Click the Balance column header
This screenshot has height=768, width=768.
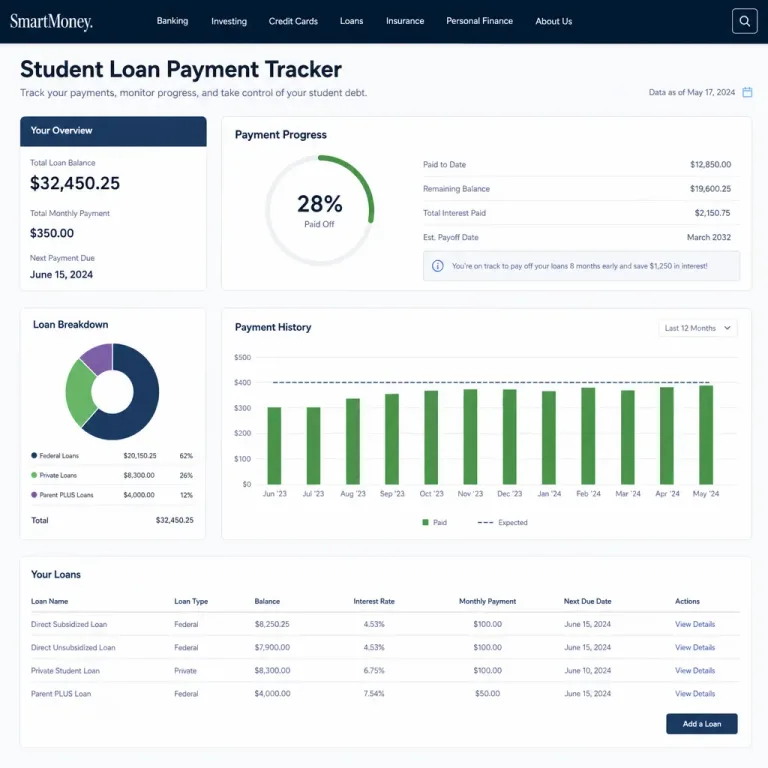(267, 601)
